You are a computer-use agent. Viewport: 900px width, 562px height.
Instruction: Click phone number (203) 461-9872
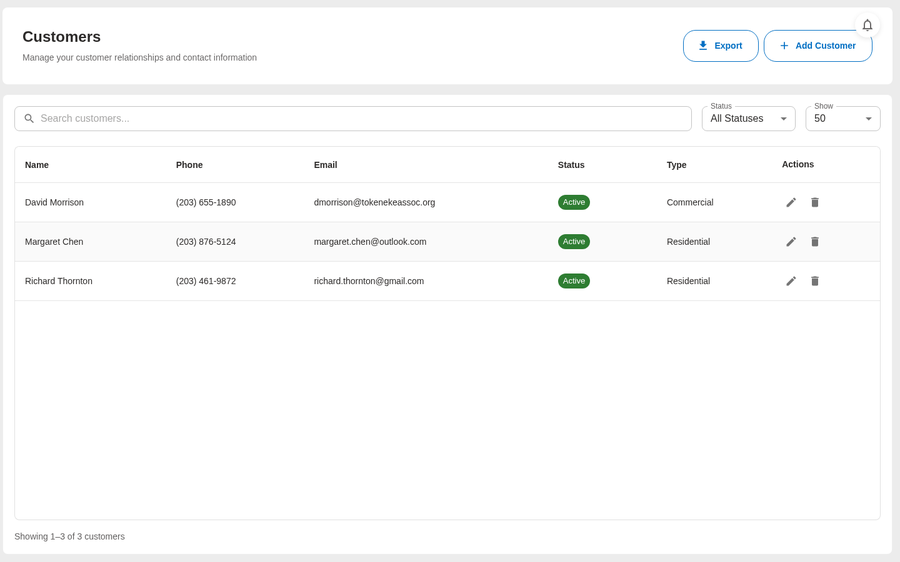(205, 281)
